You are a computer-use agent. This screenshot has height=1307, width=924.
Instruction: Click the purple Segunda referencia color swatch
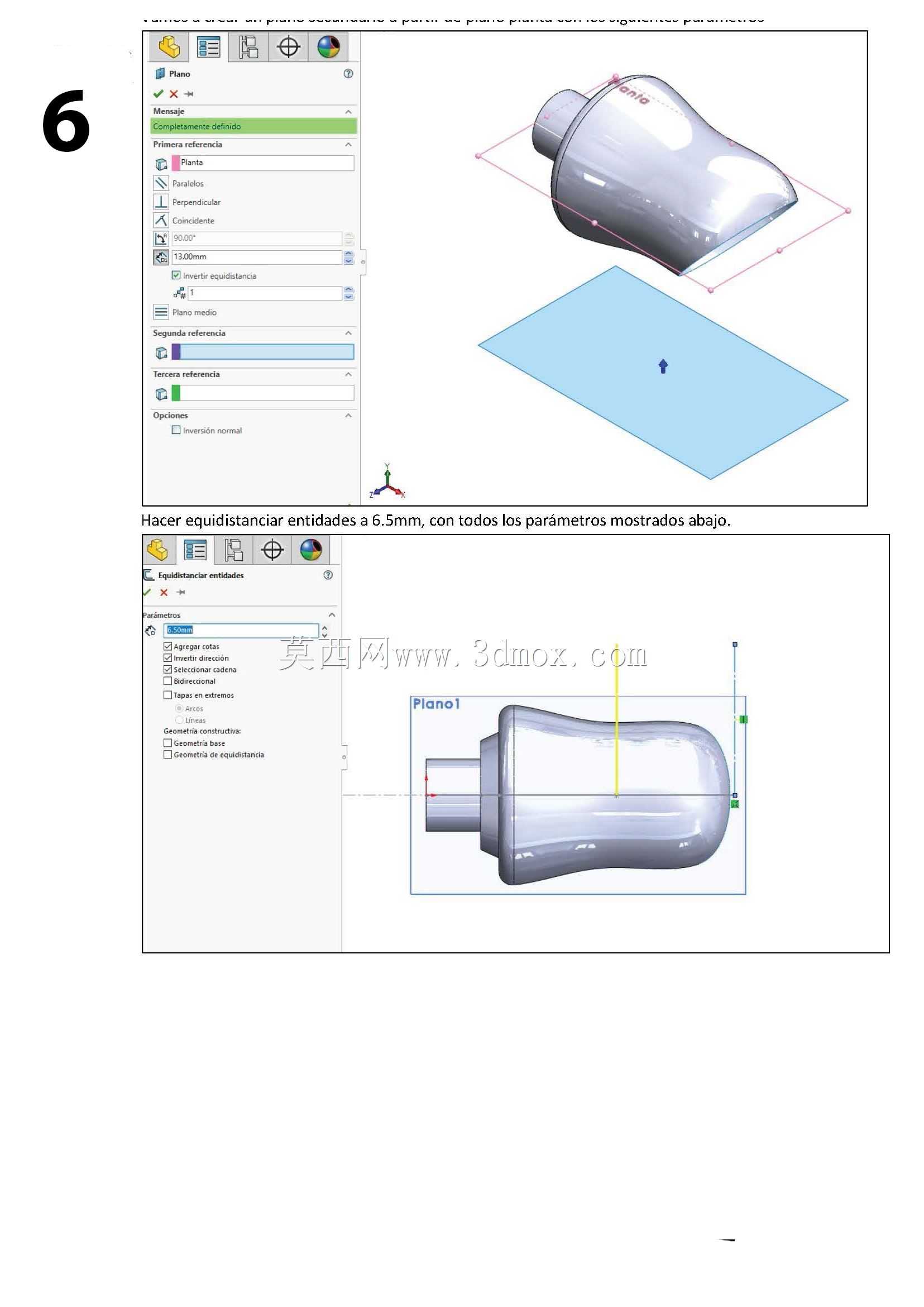(x=176, y=352)
